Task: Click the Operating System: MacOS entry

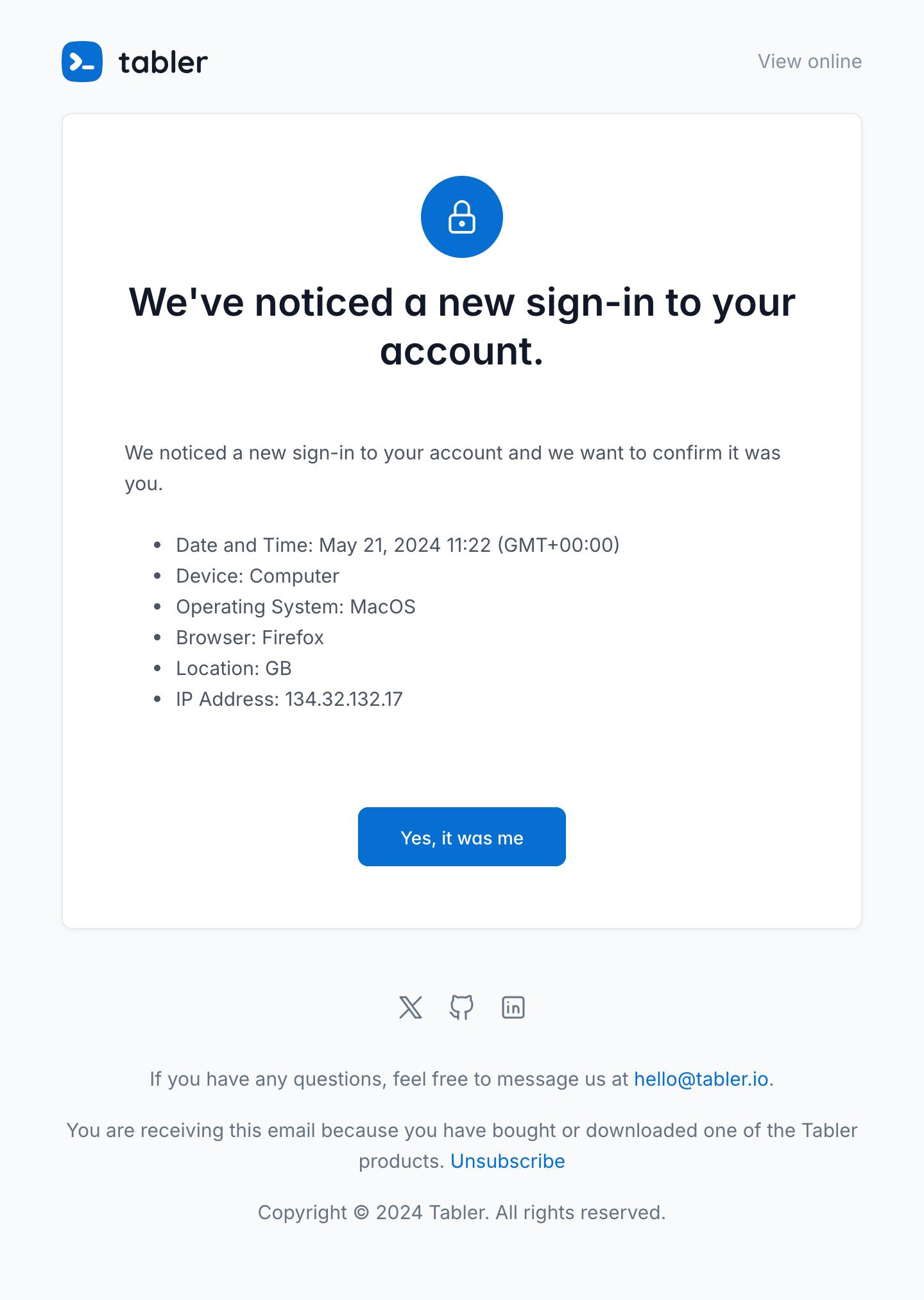Action: [295, 606]
